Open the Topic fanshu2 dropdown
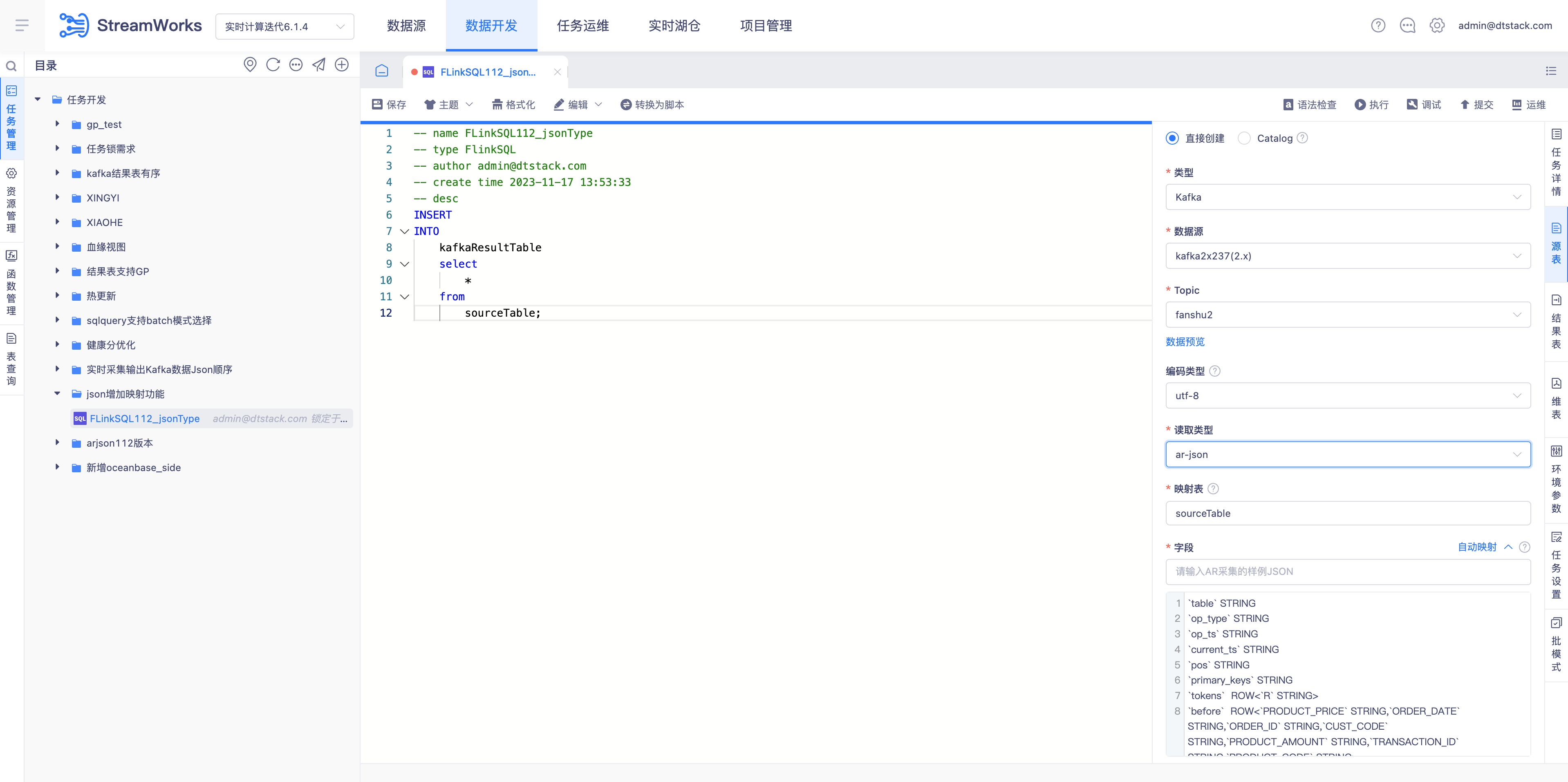Image resolution: width=1568 pixels, height=782 pixels. pos(1348,315)
